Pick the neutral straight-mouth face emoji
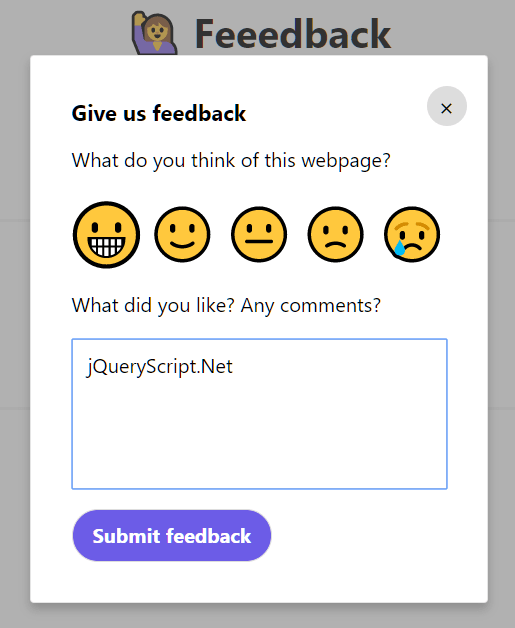This screenshot has width=515, height=628. [259, 234]
